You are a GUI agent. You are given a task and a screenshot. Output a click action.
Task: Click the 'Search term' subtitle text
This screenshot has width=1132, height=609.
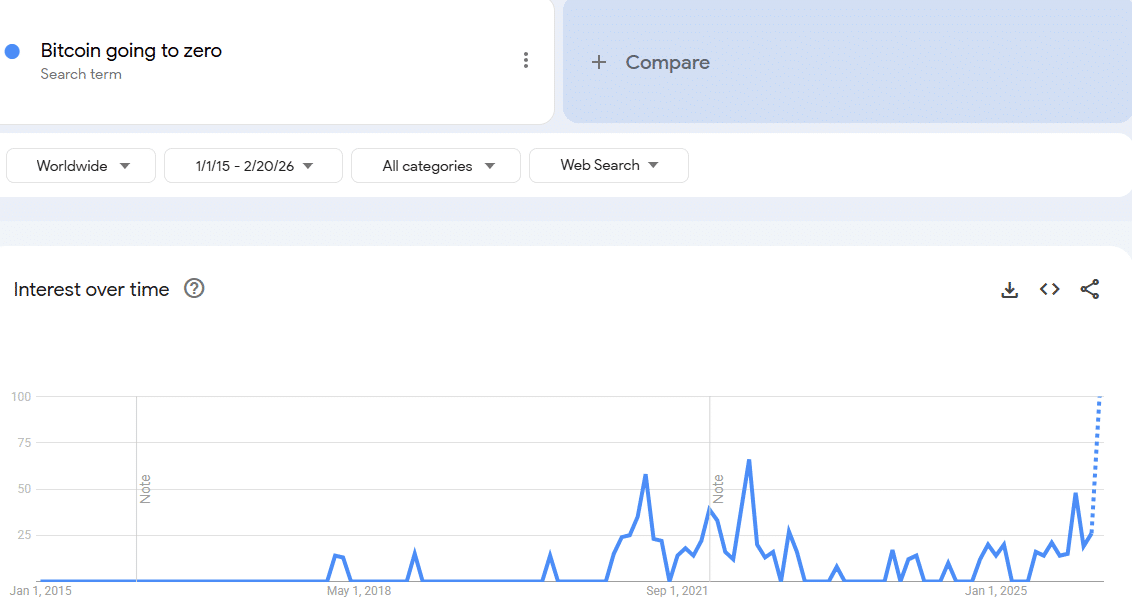[x=81, y=74]
